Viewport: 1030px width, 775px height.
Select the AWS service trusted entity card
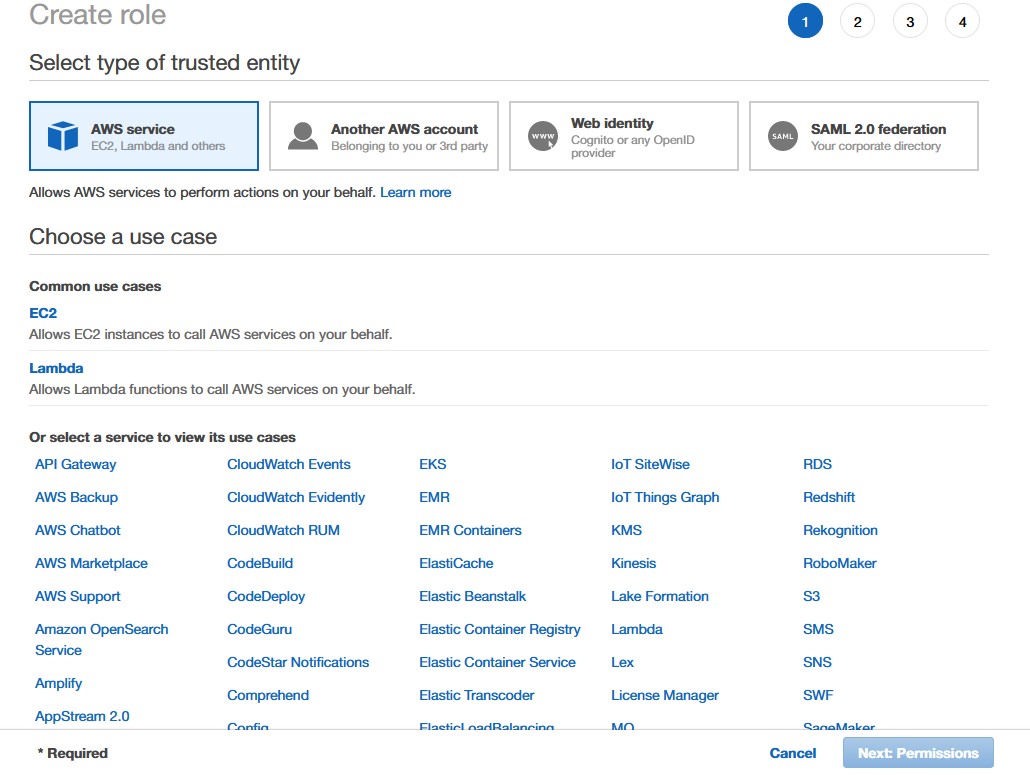point(144,136)
